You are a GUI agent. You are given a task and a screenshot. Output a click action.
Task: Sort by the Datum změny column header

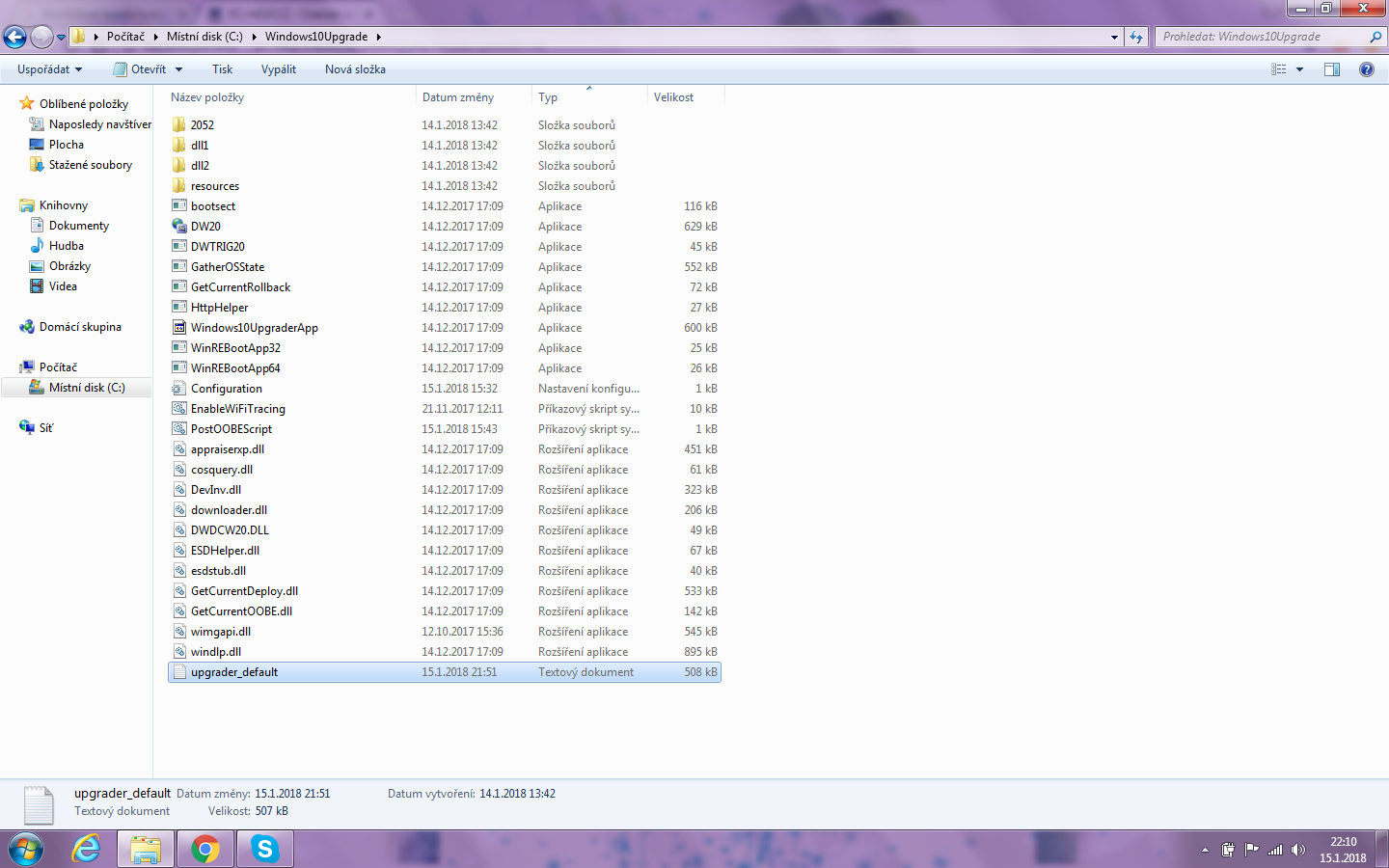pyautogui.click(x=458, y=97)
